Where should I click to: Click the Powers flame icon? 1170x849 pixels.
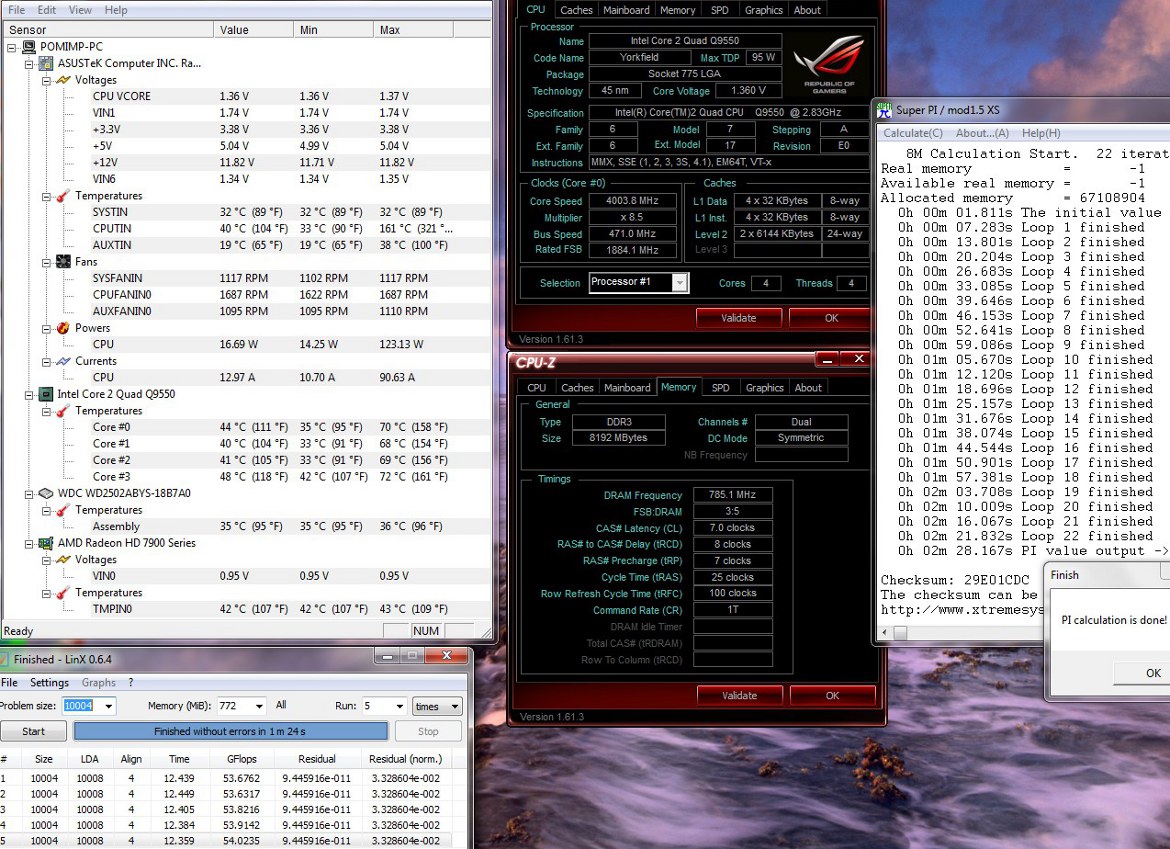(63, 328)
